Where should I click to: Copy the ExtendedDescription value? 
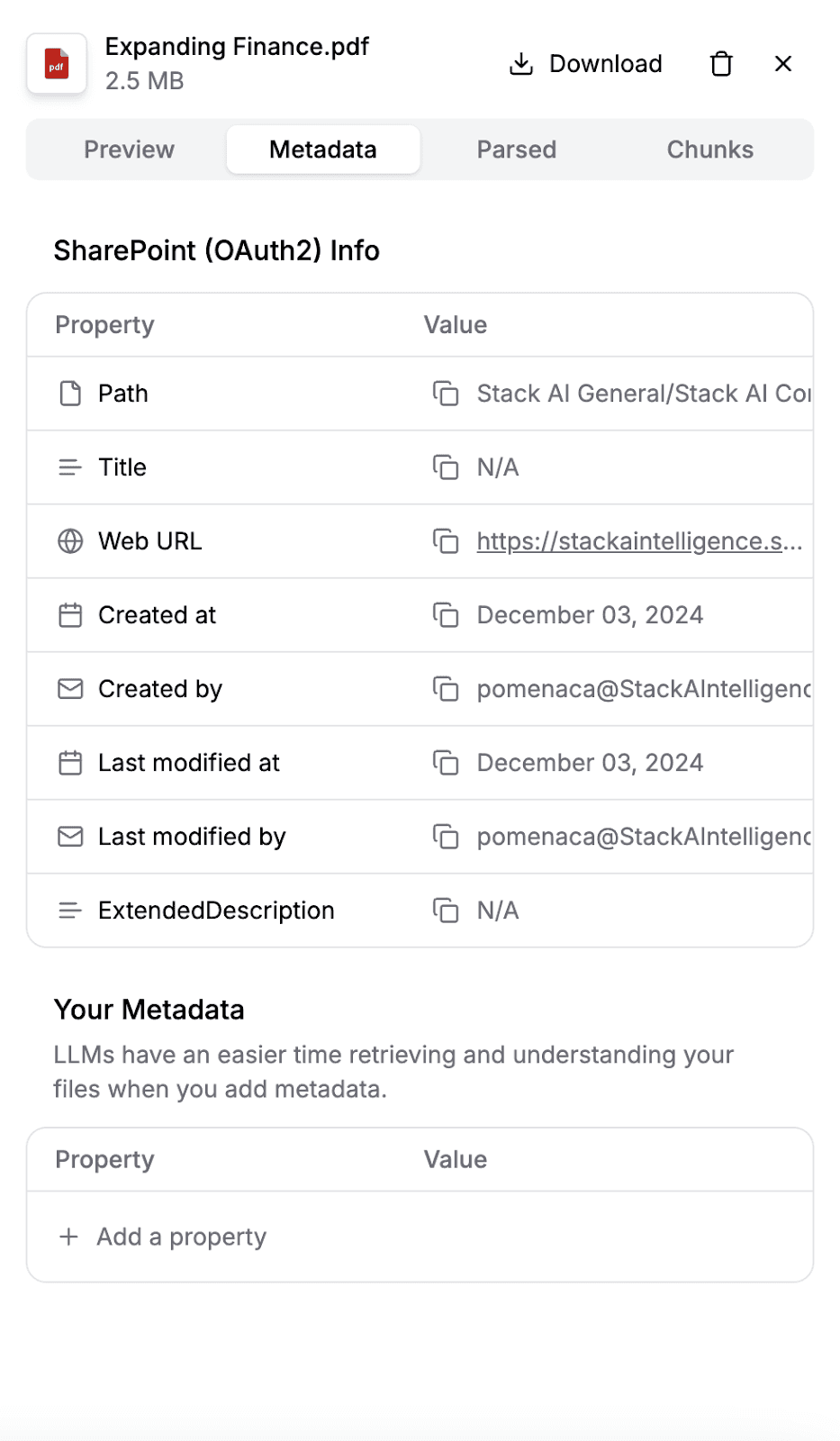pos(446,911)
